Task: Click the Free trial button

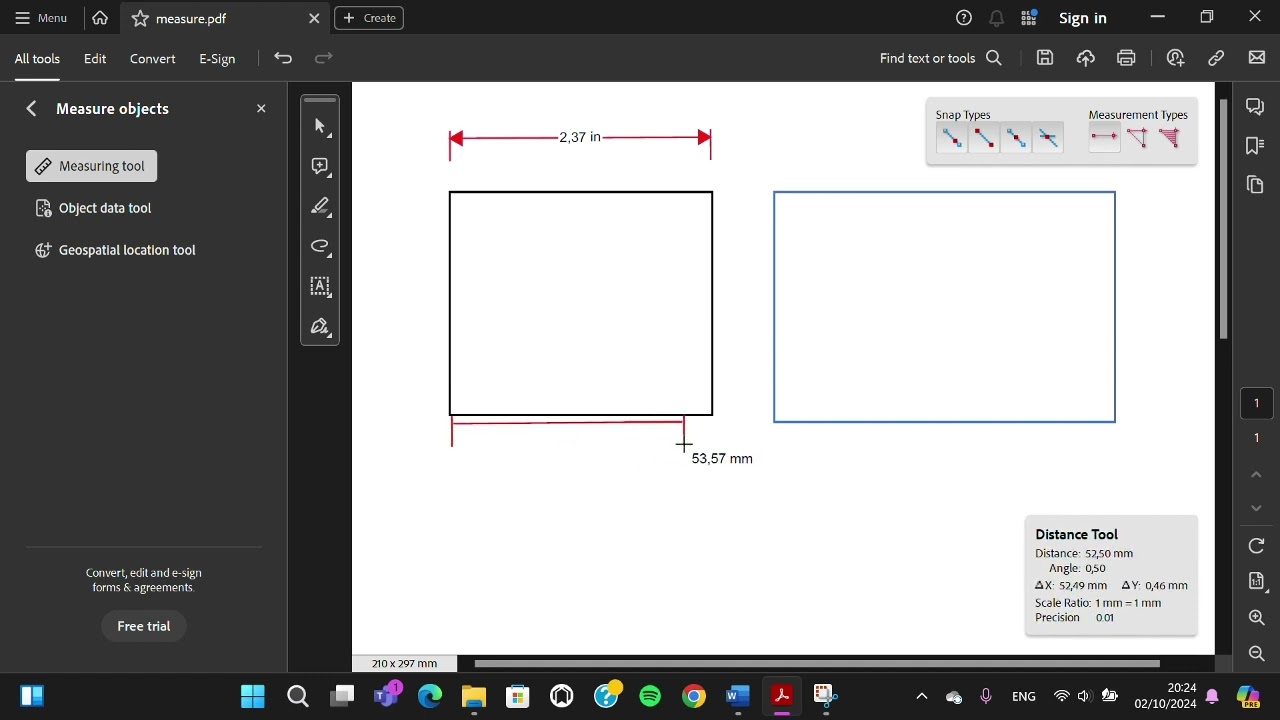Action: click(144, 626)
